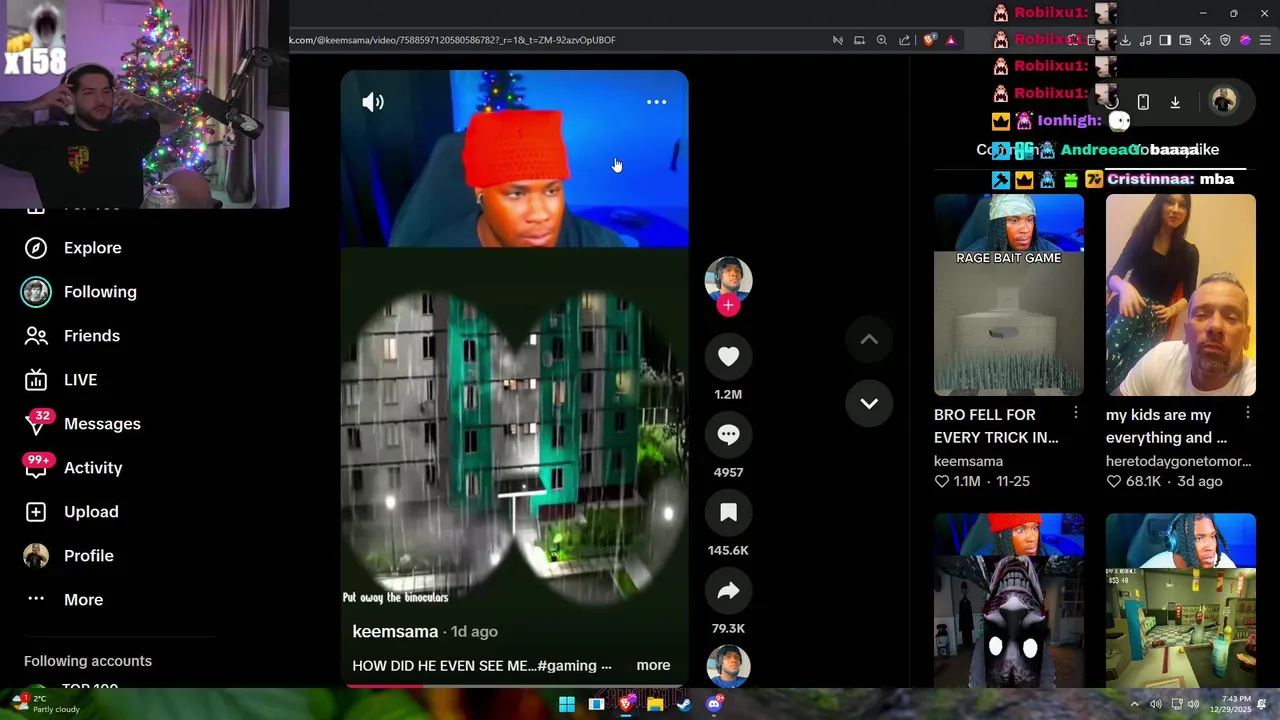Open comments via the speech bubble icon
This screenshot has width=1280, height=720.
click(x=728, y=435)
